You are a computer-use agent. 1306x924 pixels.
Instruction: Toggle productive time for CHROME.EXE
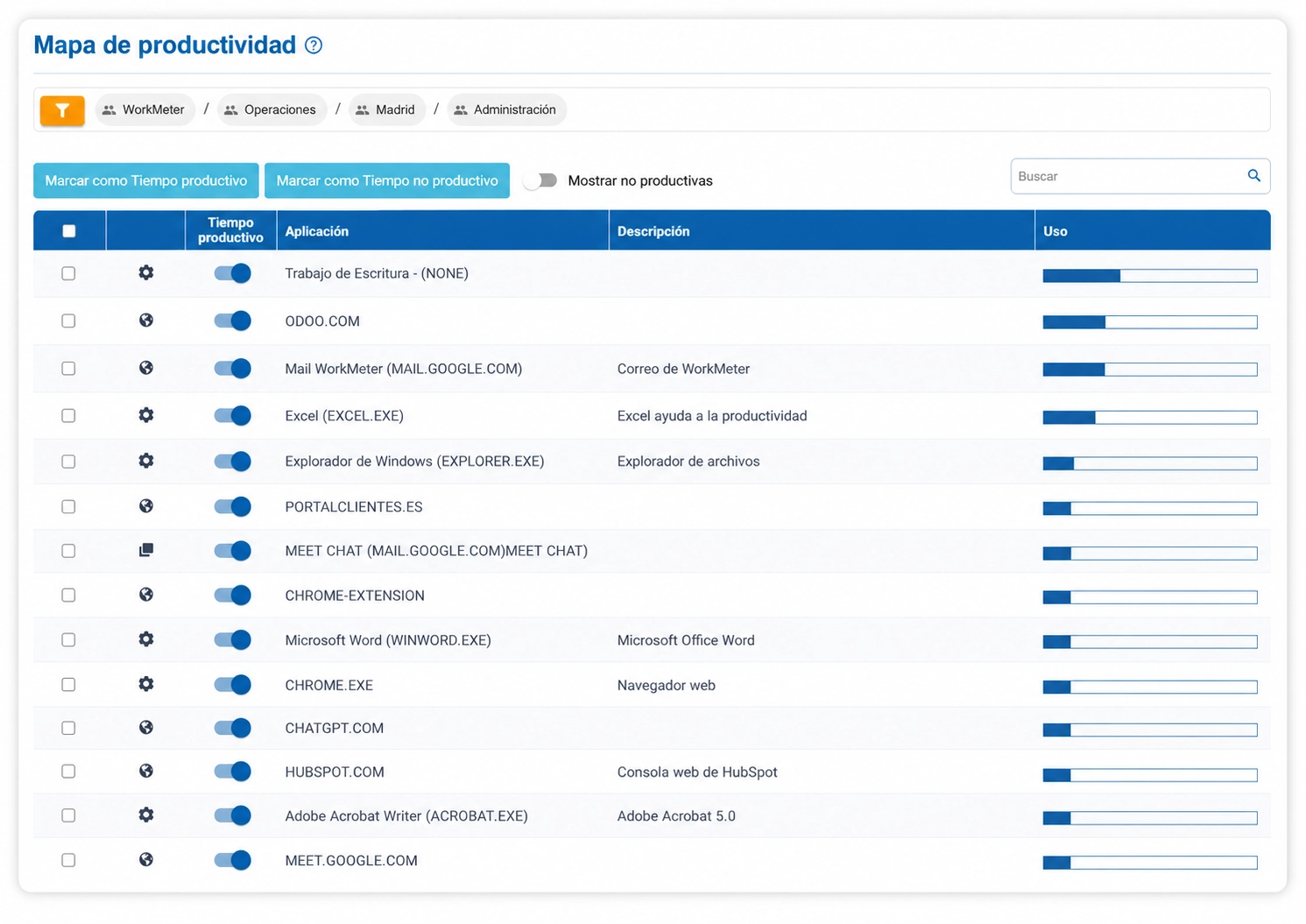232,685
